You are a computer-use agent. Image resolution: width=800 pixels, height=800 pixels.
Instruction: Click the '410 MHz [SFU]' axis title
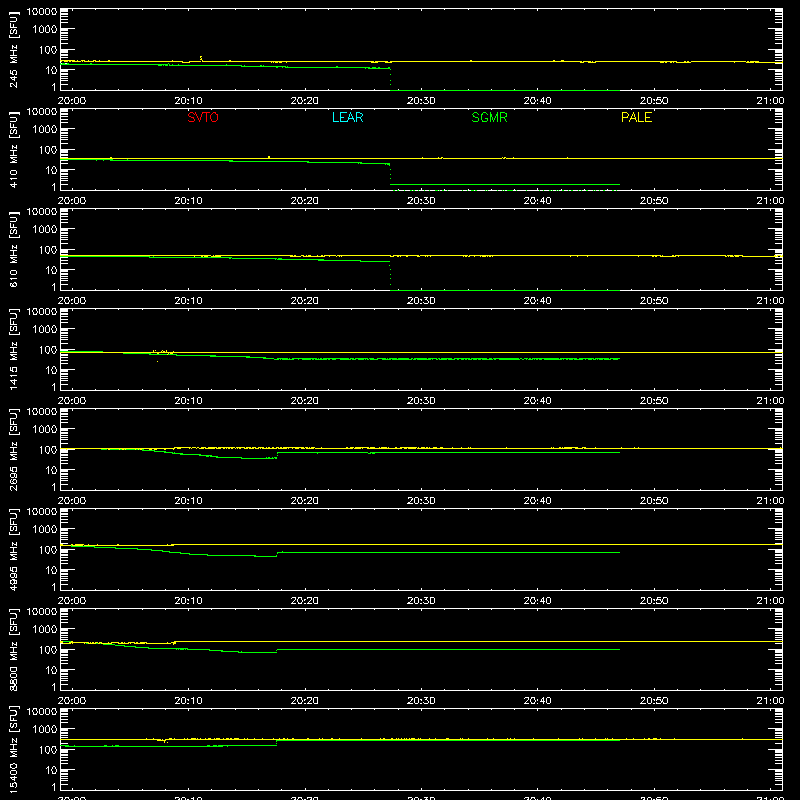tap(14, 150)
